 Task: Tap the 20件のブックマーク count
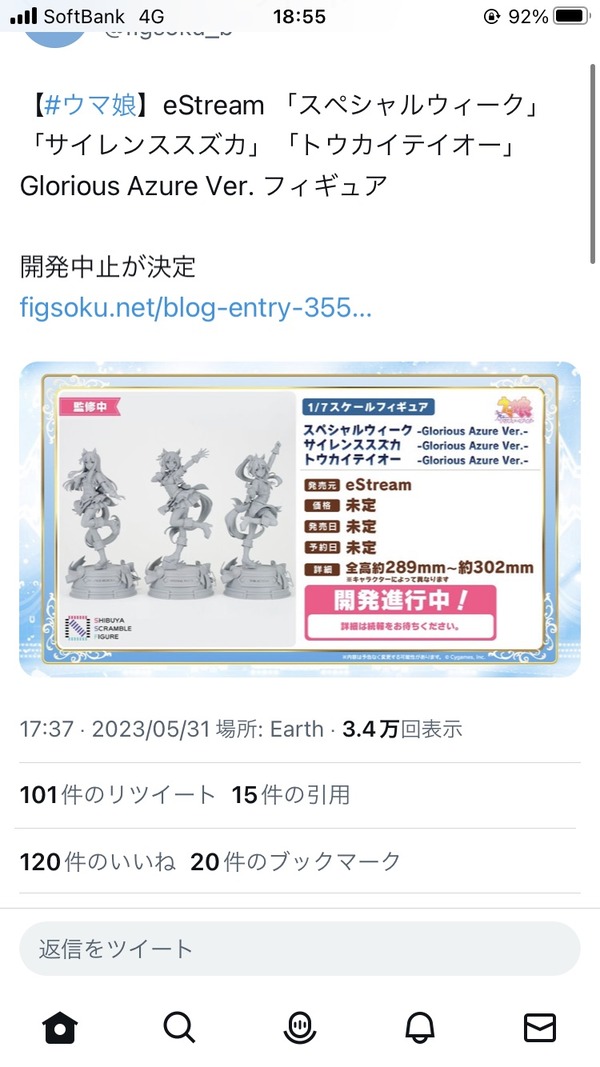295,861
